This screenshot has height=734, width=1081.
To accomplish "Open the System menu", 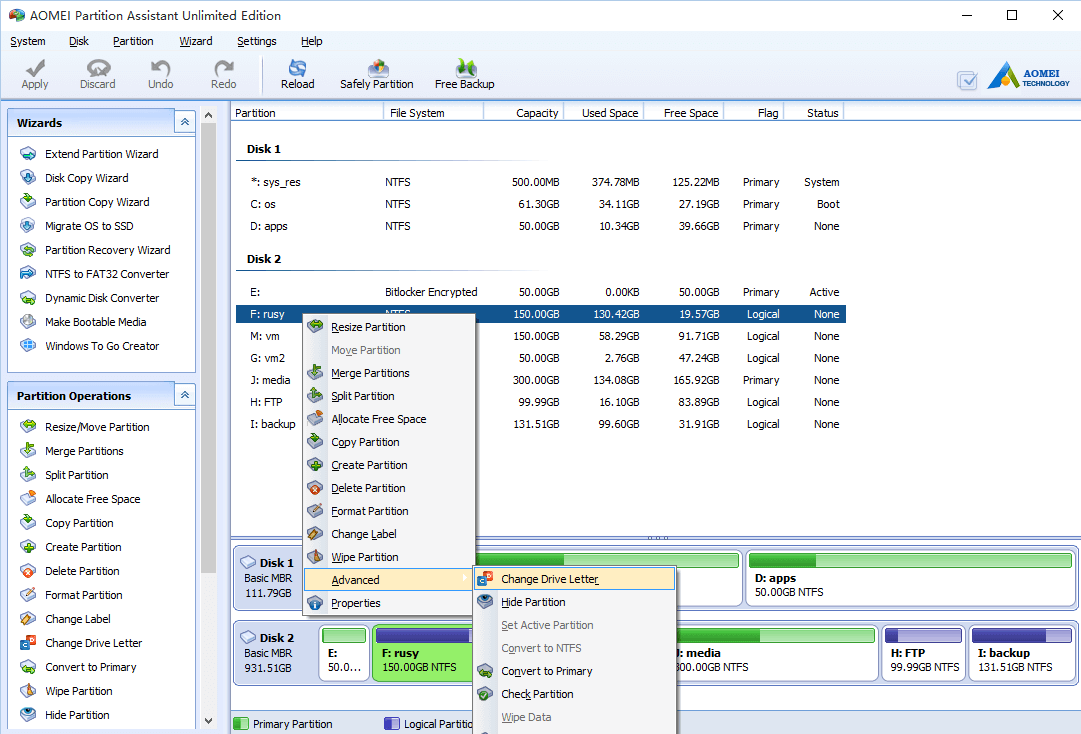I will (28, 41).
